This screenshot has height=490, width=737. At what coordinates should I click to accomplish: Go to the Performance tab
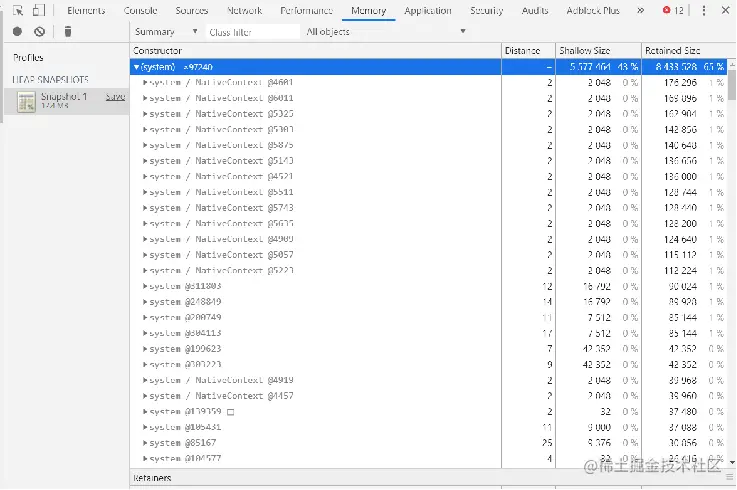coord(306,10)
